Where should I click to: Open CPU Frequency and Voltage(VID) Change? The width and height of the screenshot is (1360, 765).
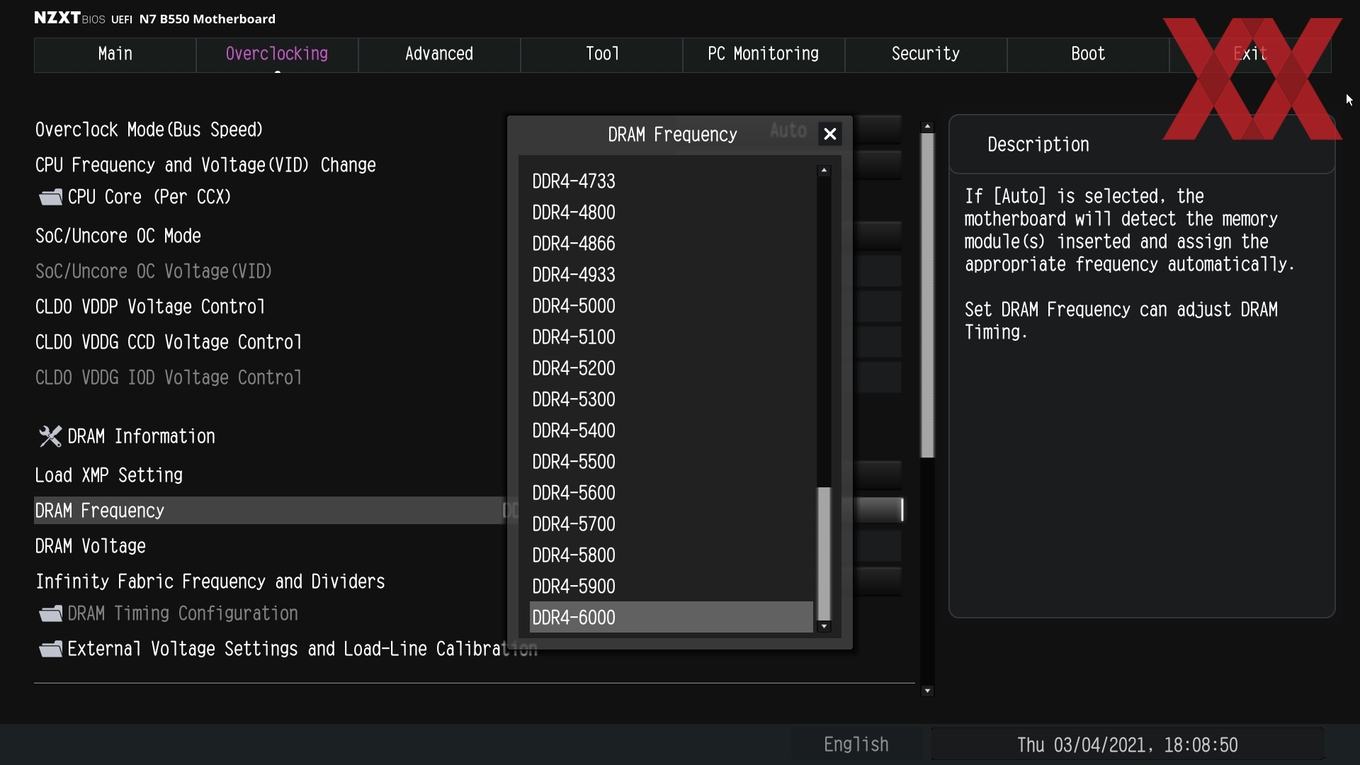tap(205, 165)
